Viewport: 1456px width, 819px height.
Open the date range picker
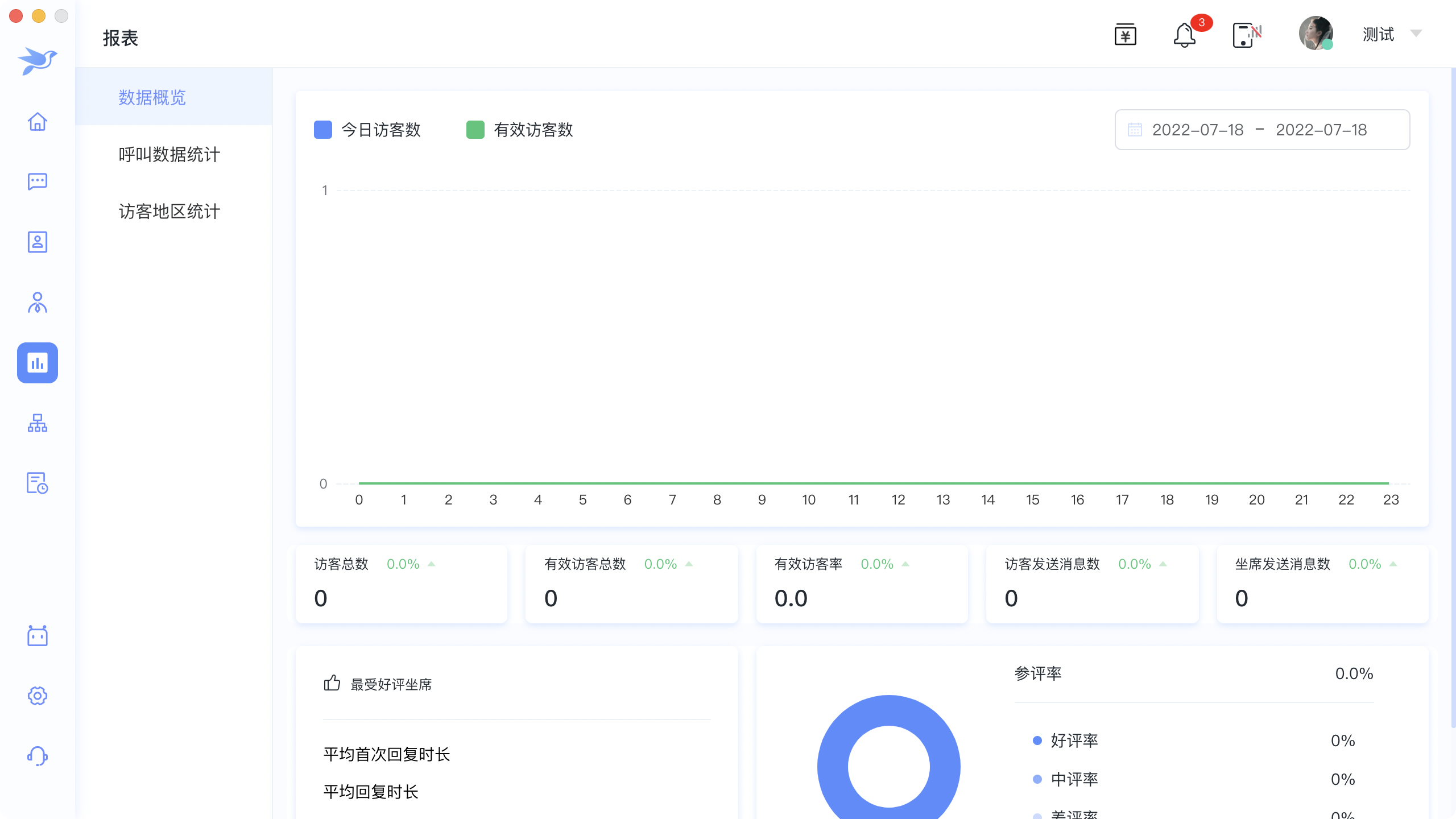coord(1262,130)
